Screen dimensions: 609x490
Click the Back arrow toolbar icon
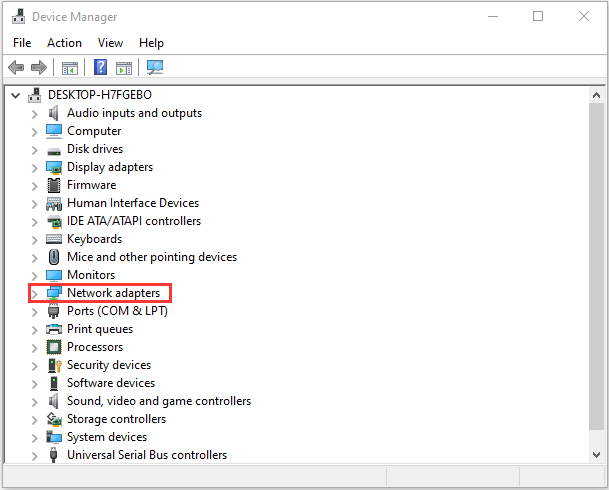click(16, 68)
